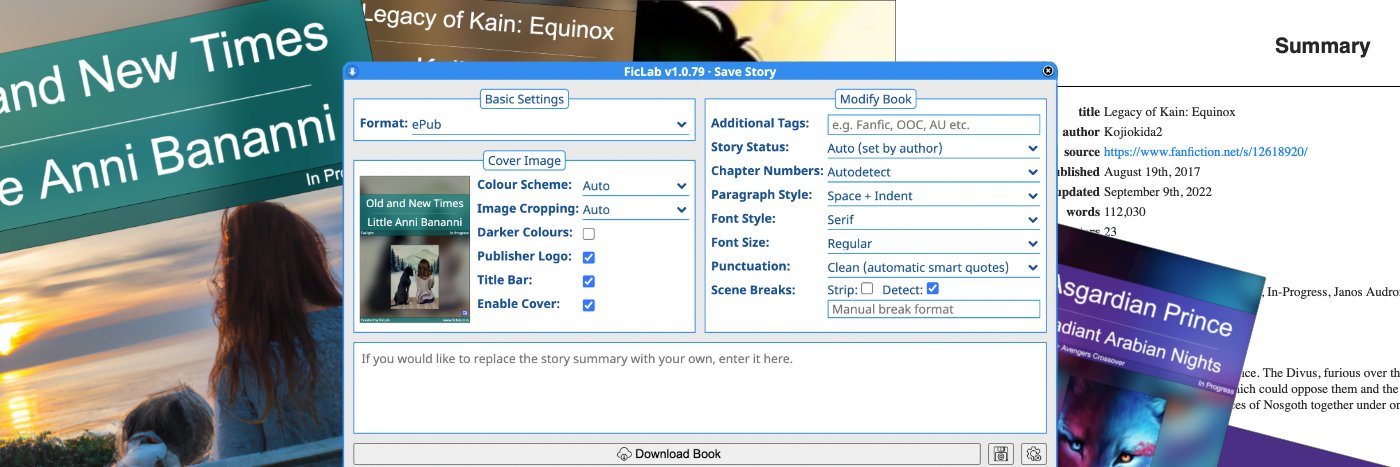Click the Additional Tags input field
The width and height of the screenshot is (1400, 467).
tap(934, 125)
